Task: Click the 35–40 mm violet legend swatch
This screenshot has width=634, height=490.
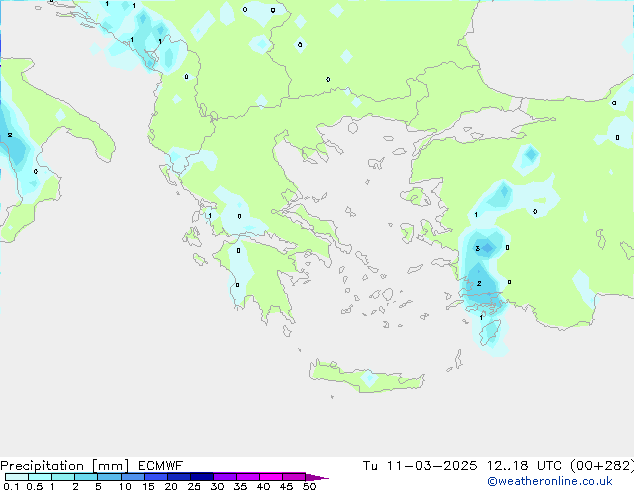Action: [x=248, y=477]
